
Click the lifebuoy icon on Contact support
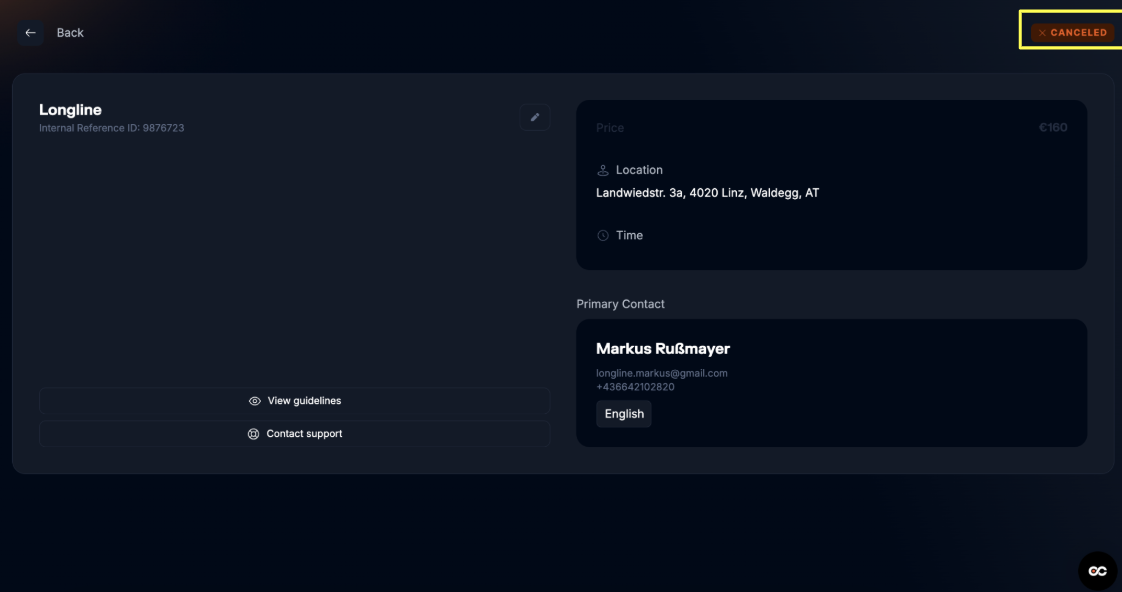253,434
